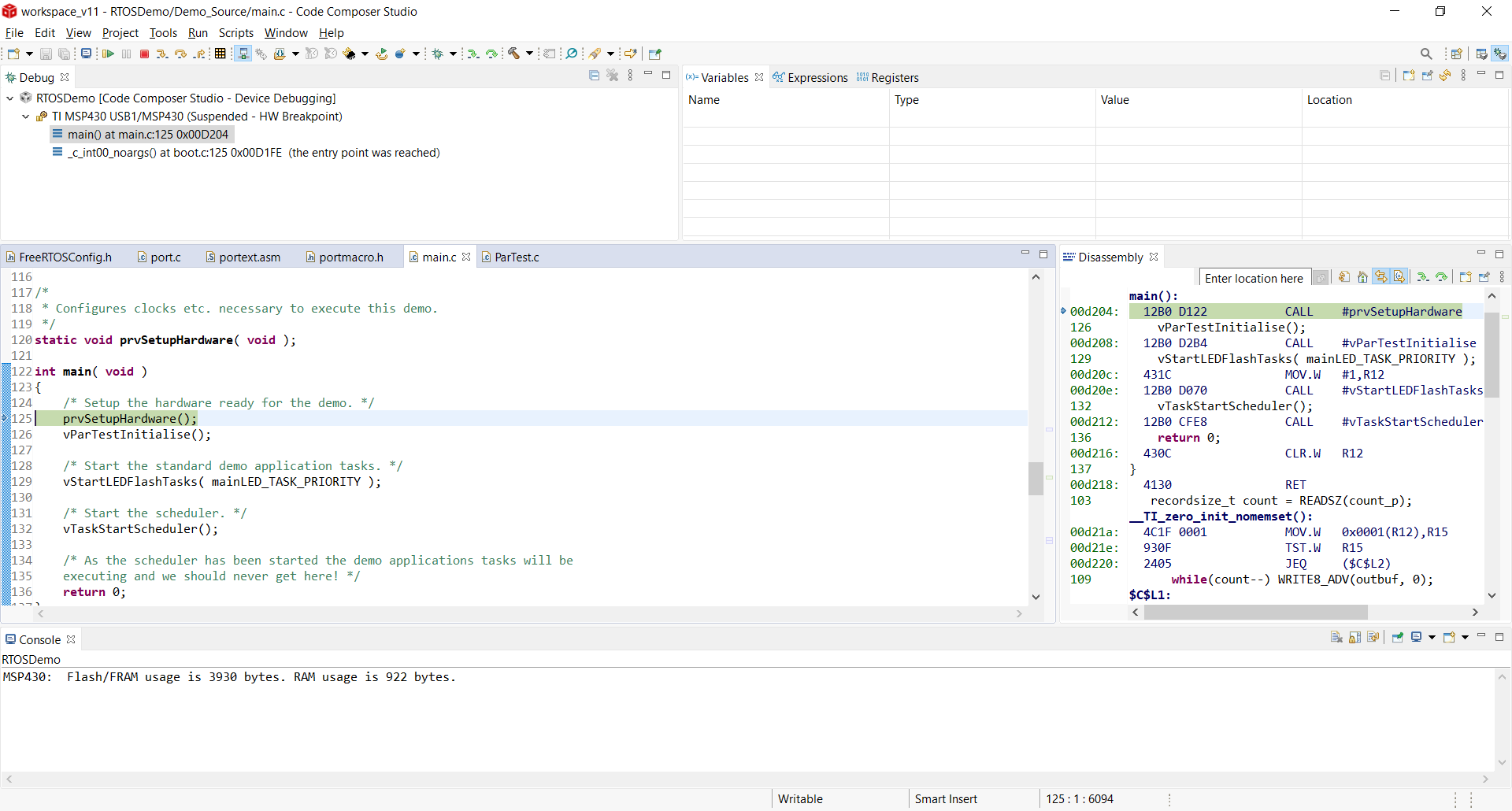Click the refresh arrows icon in Variables view

pyautogui.click(x=1445, y=76)
